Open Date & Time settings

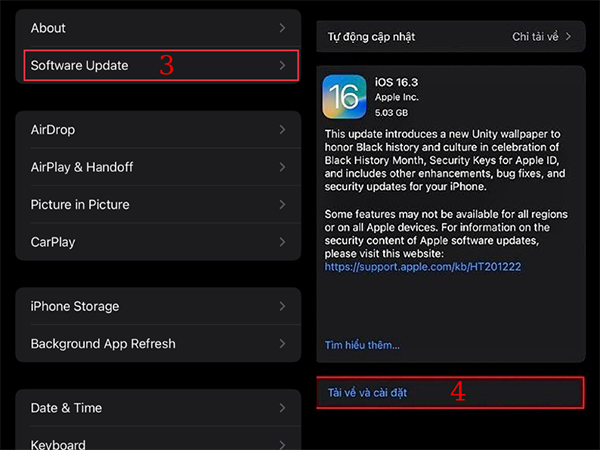(x=158, y=408)
